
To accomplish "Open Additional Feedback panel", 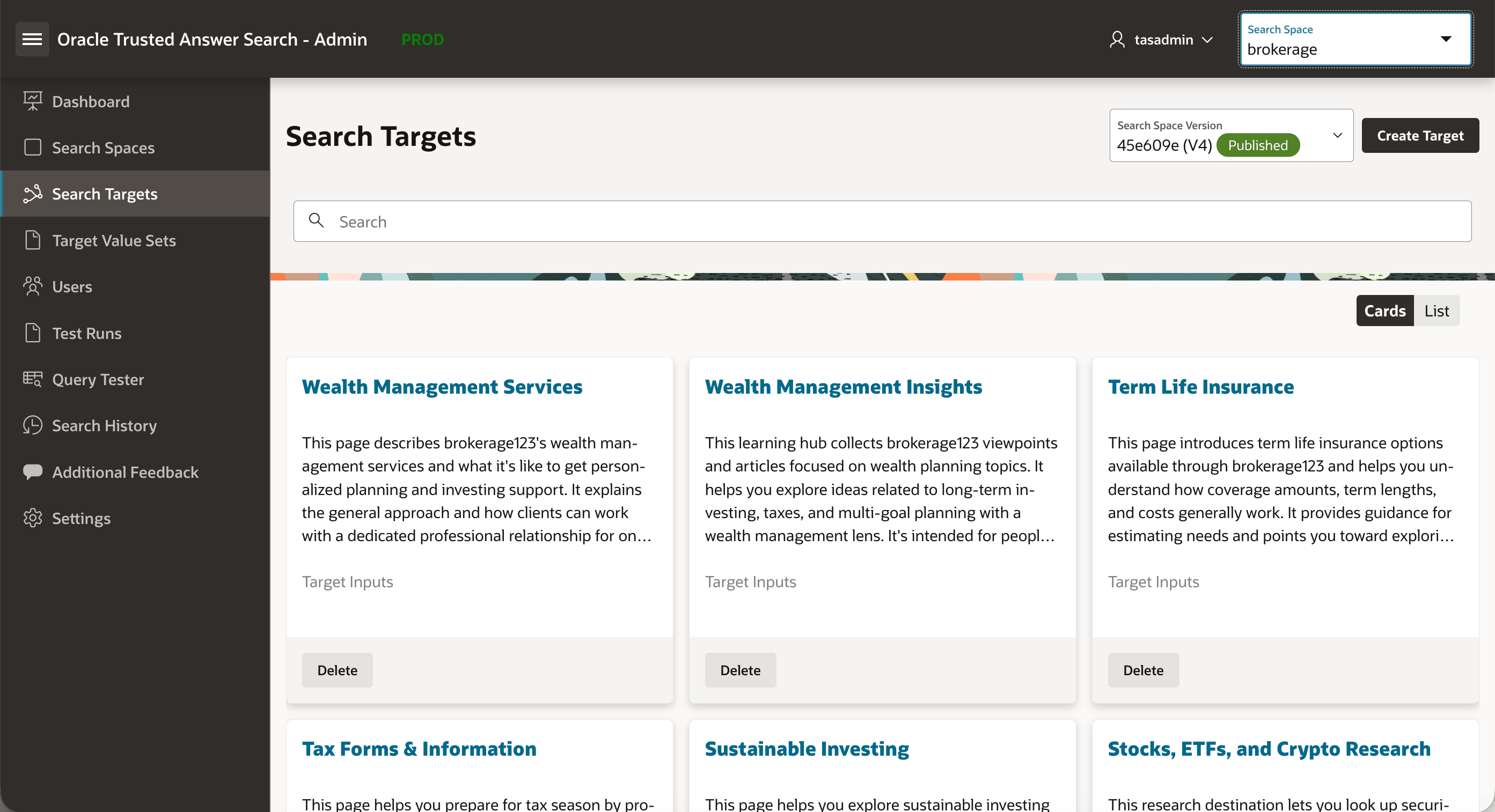I will click(x=126, y=472).
